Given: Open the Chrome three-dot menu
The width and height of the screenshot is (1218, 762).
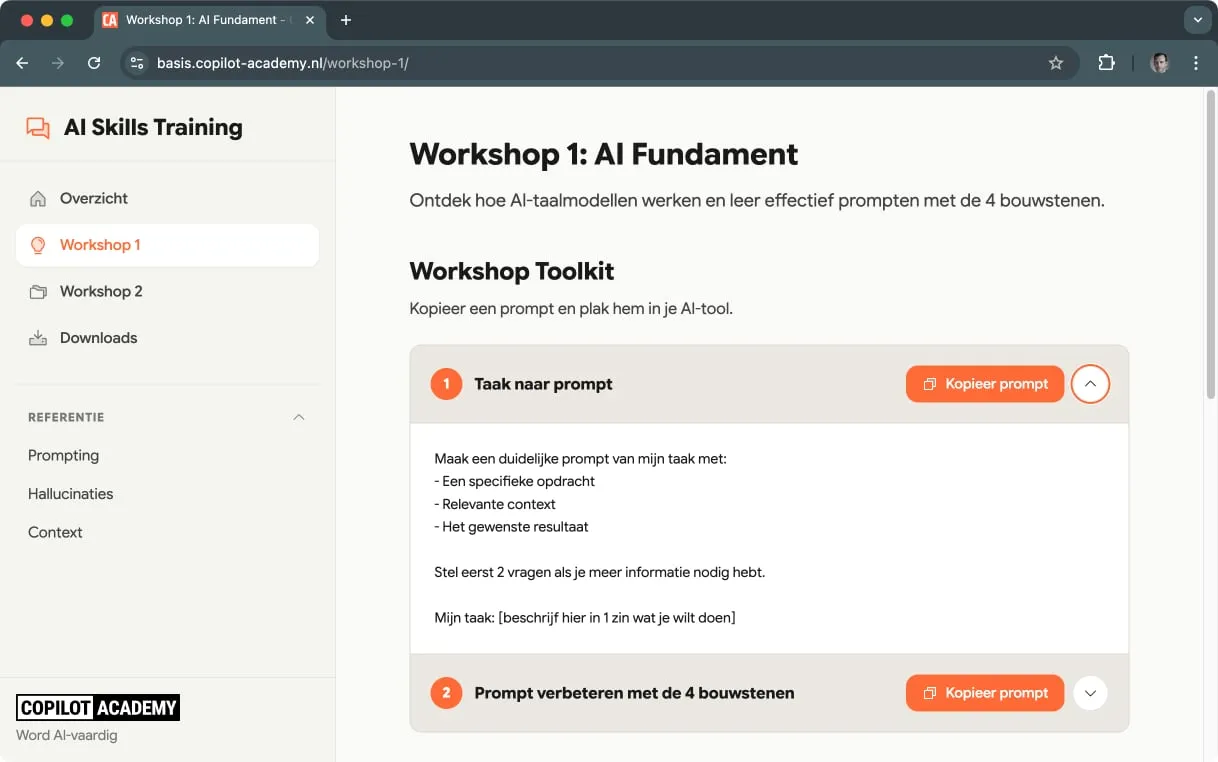Looking at the screenshot, I should click(x=1196, y=62).
